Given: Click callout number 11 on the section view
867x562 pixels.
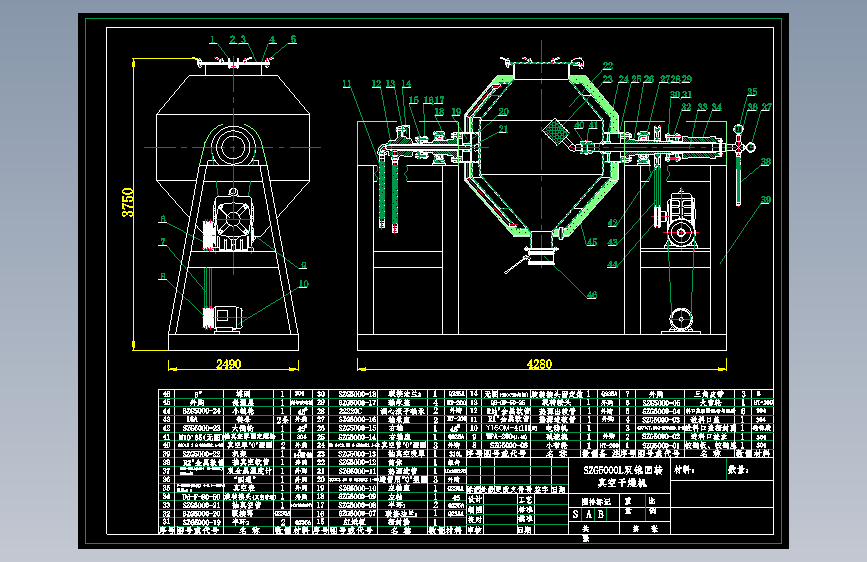Looking at the screenshot, I should (347, 84).
